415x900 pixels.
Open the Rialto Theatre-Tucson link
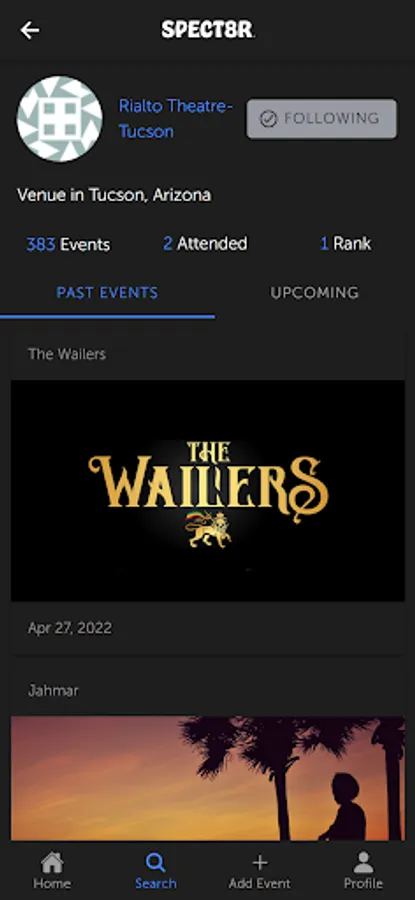point(176,119)
